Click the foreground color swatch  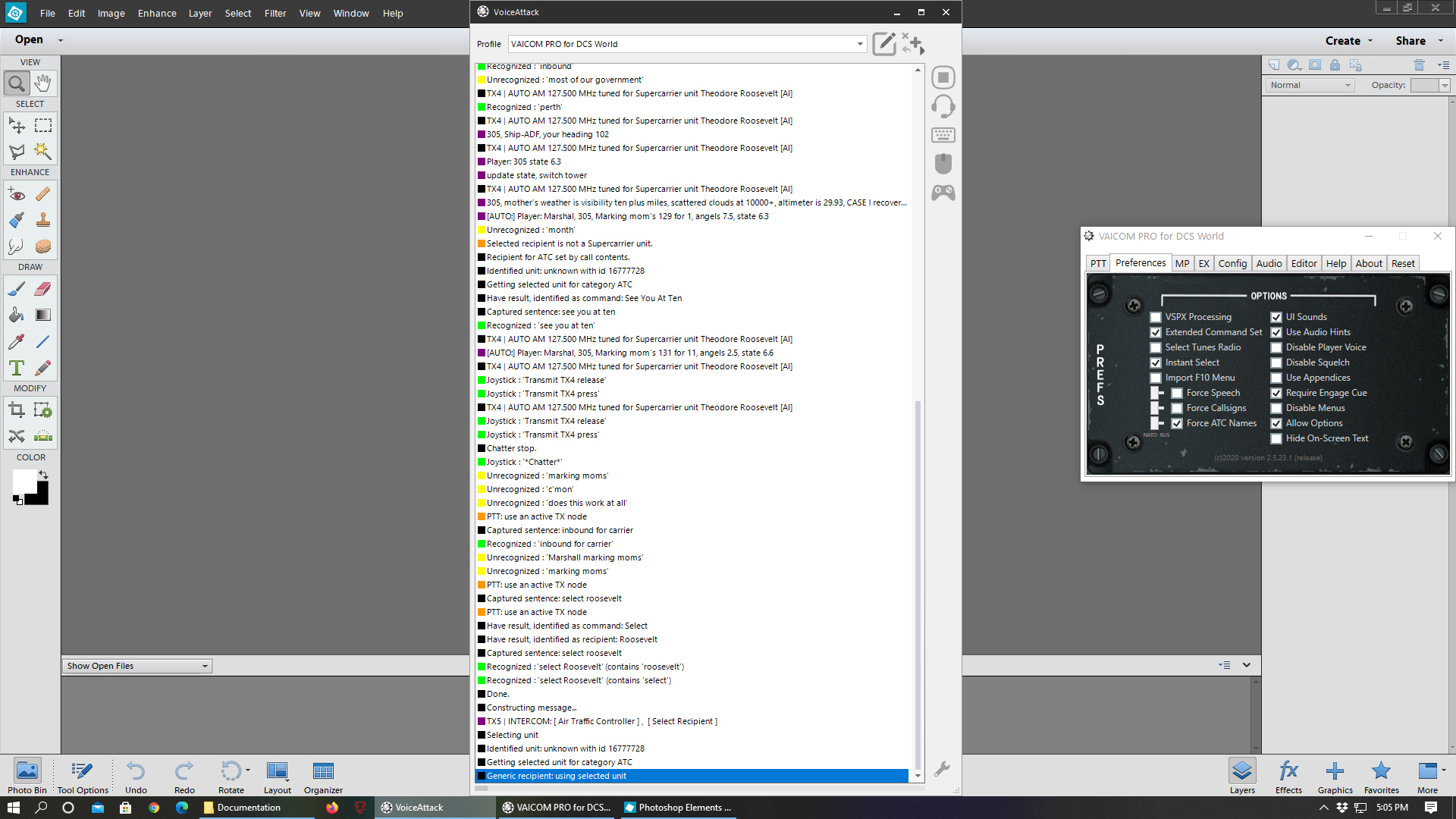(23, 480)
